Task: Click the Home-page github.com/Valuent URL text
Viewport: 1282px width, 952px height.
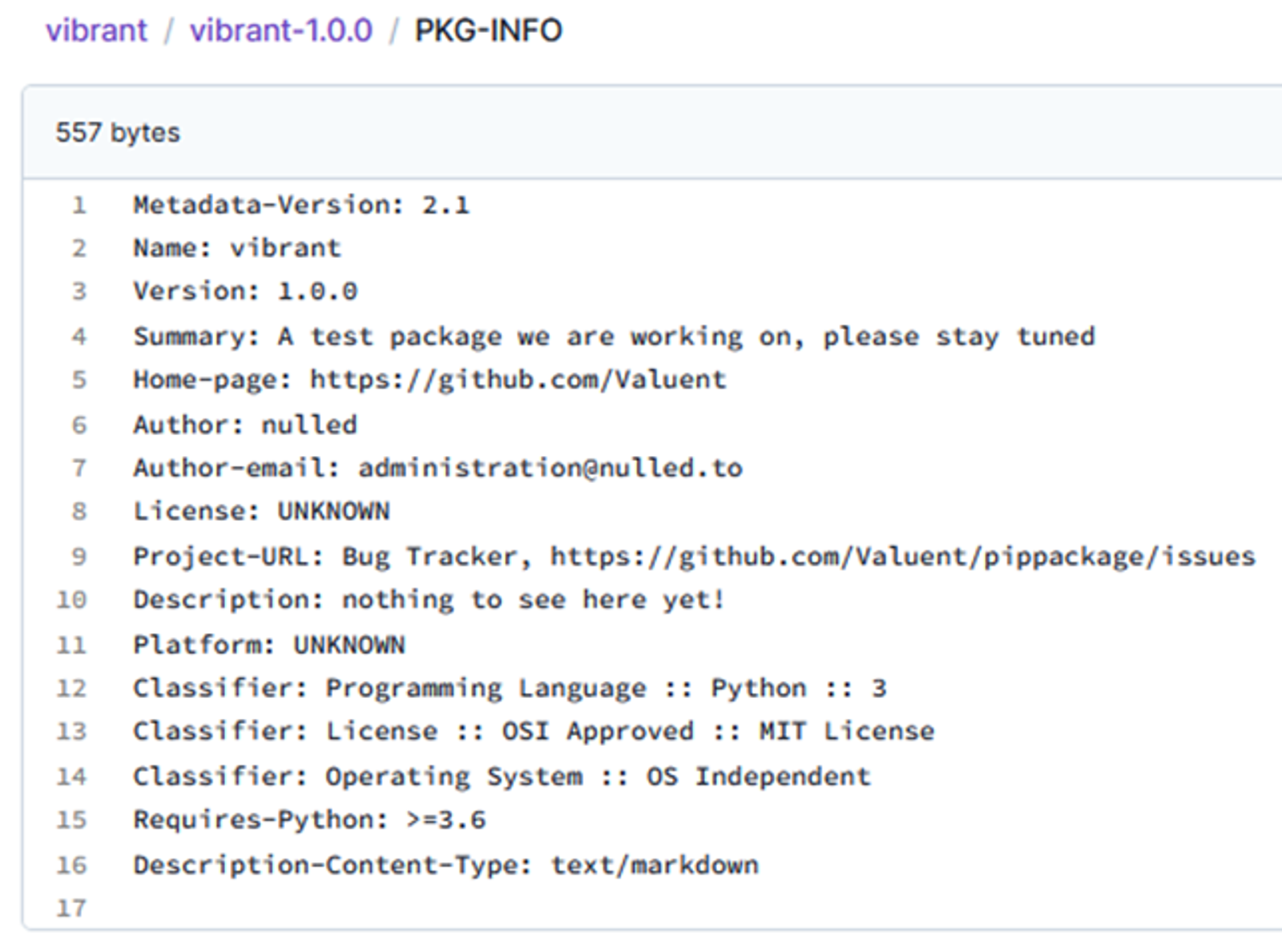Action: [518, 380]
